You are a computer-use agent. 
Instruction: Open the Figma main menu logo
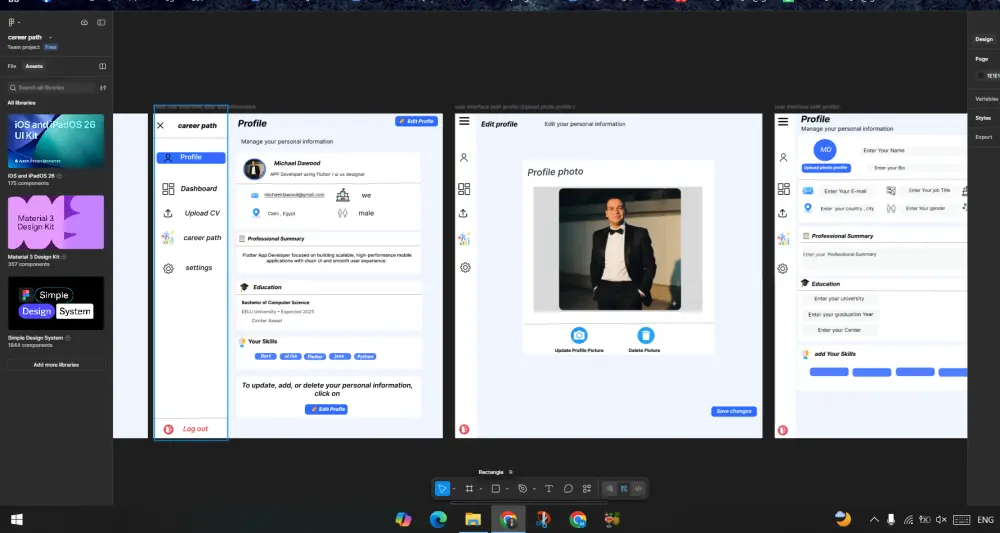(x=11, y=22)
